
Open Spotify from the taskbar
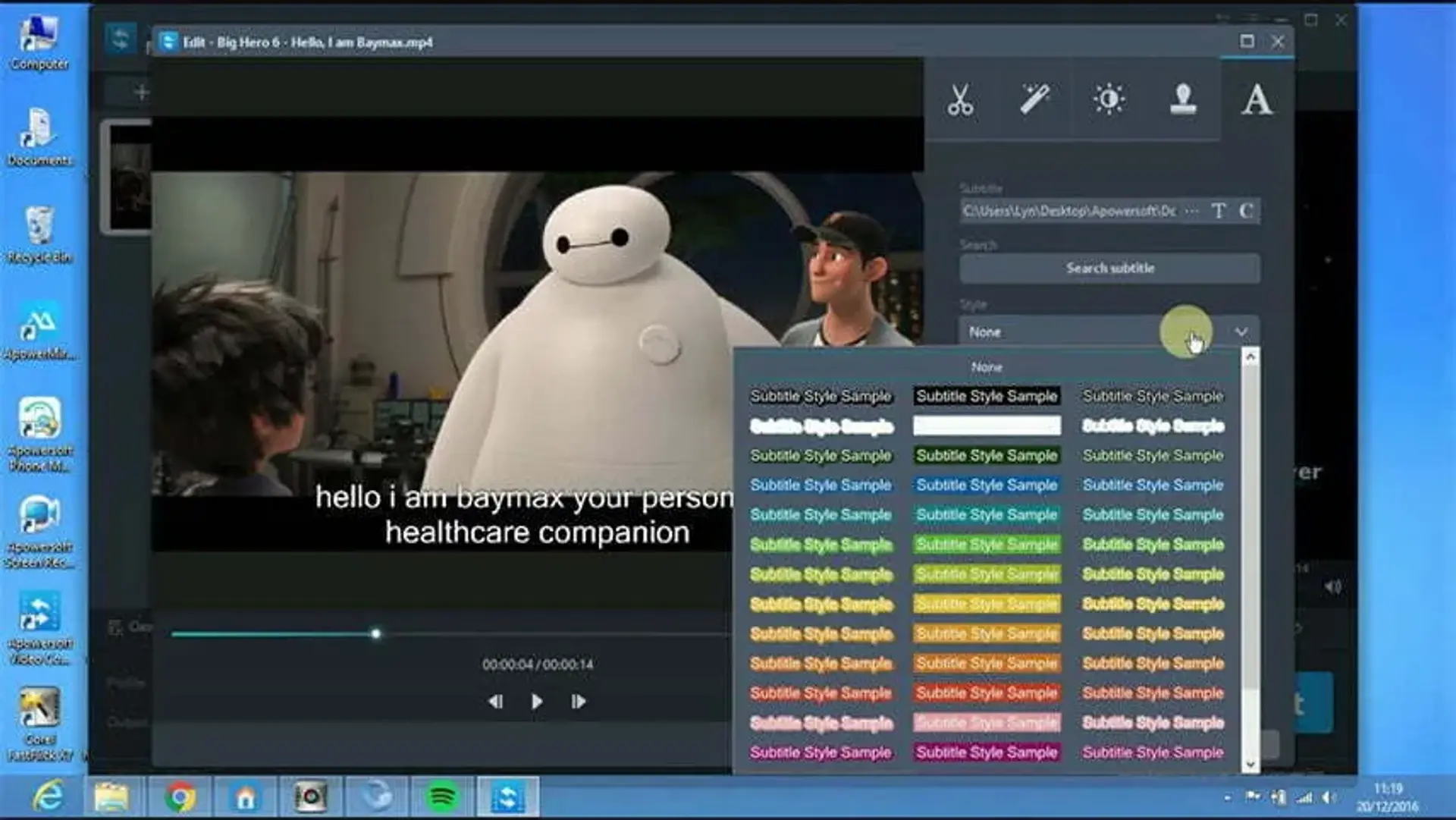[442, 797]
